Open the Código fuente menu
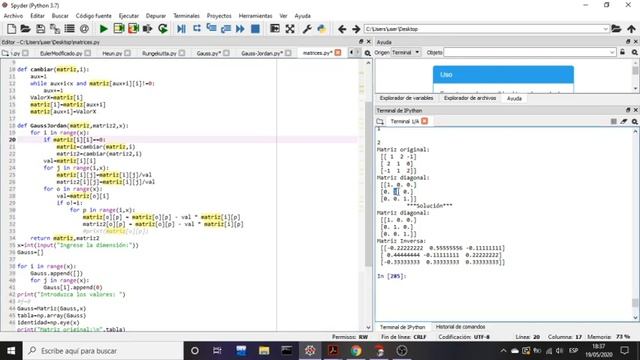640x360 pixels. 93,16
